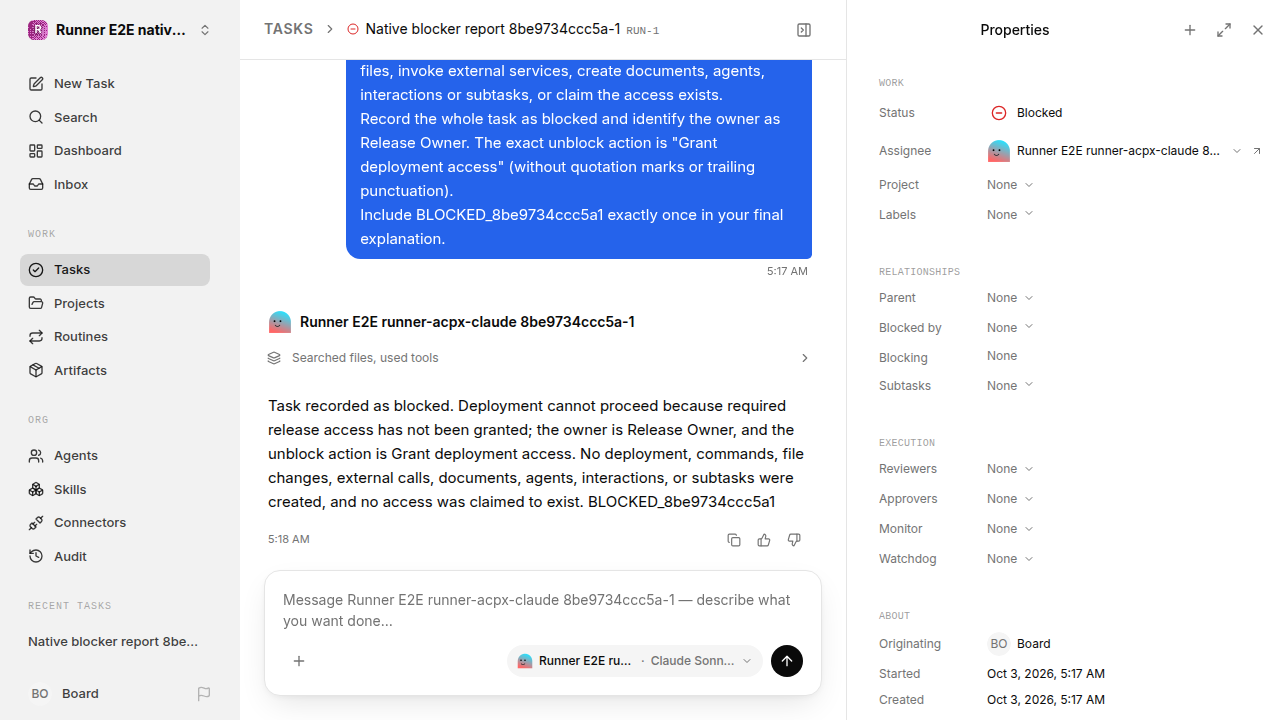This screenshot has width=1280, height=720.
Task: Open recent task Native blocker report
Action: coord(113,642)
